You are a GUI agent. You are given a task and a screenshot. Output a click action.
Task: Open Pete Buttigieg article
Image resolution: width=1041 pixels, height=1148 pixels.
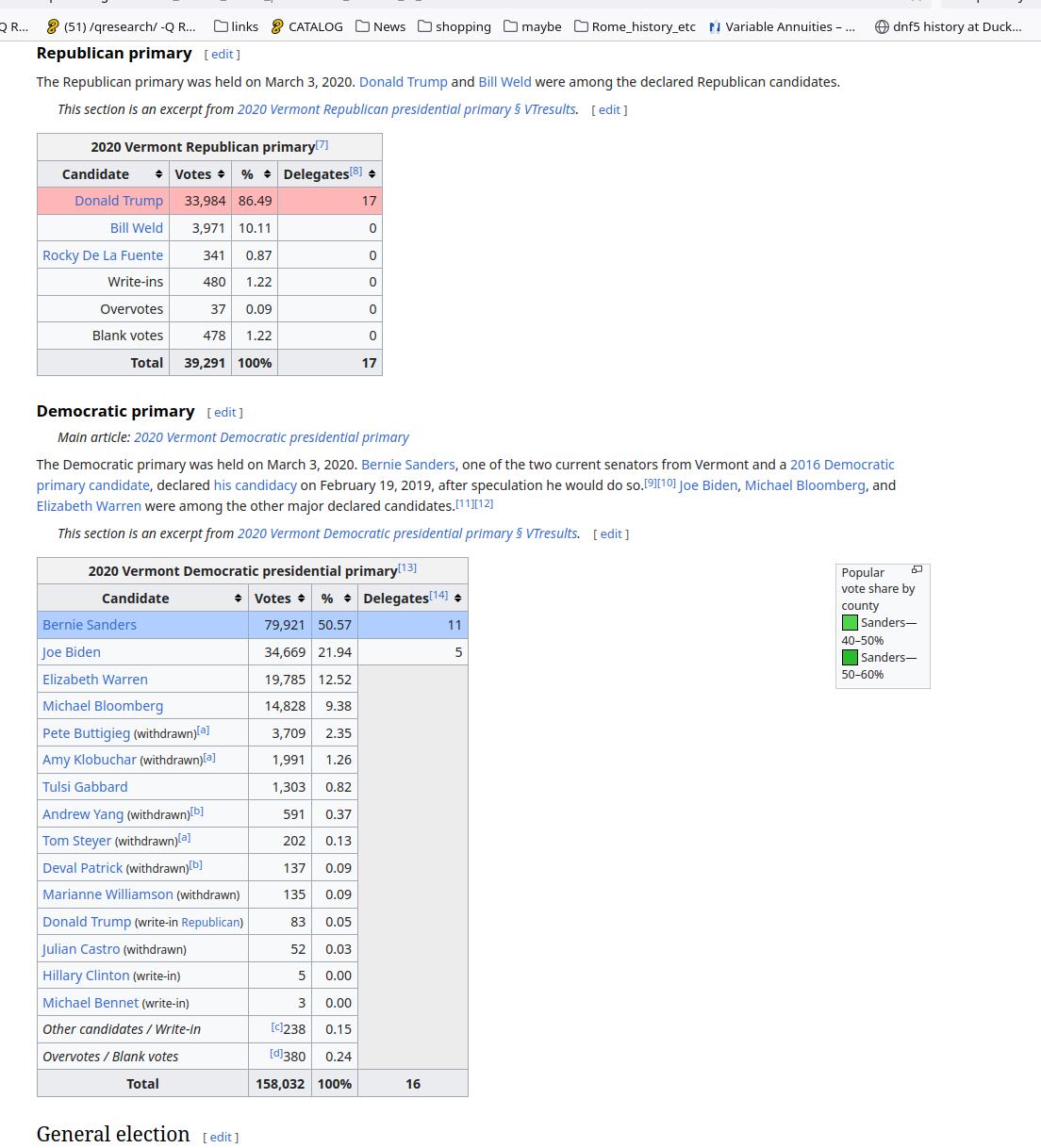tap(87, 733)
